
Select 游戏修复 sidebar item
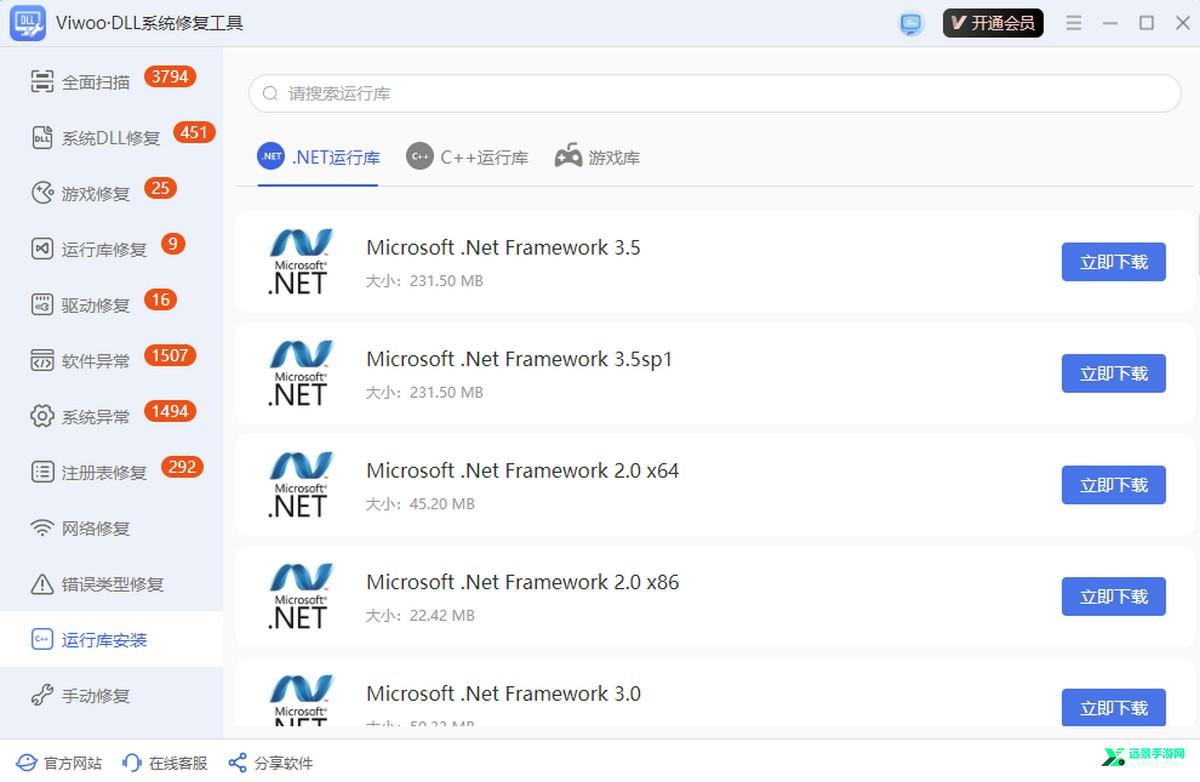pyautogui.click(x=111, y=193)
